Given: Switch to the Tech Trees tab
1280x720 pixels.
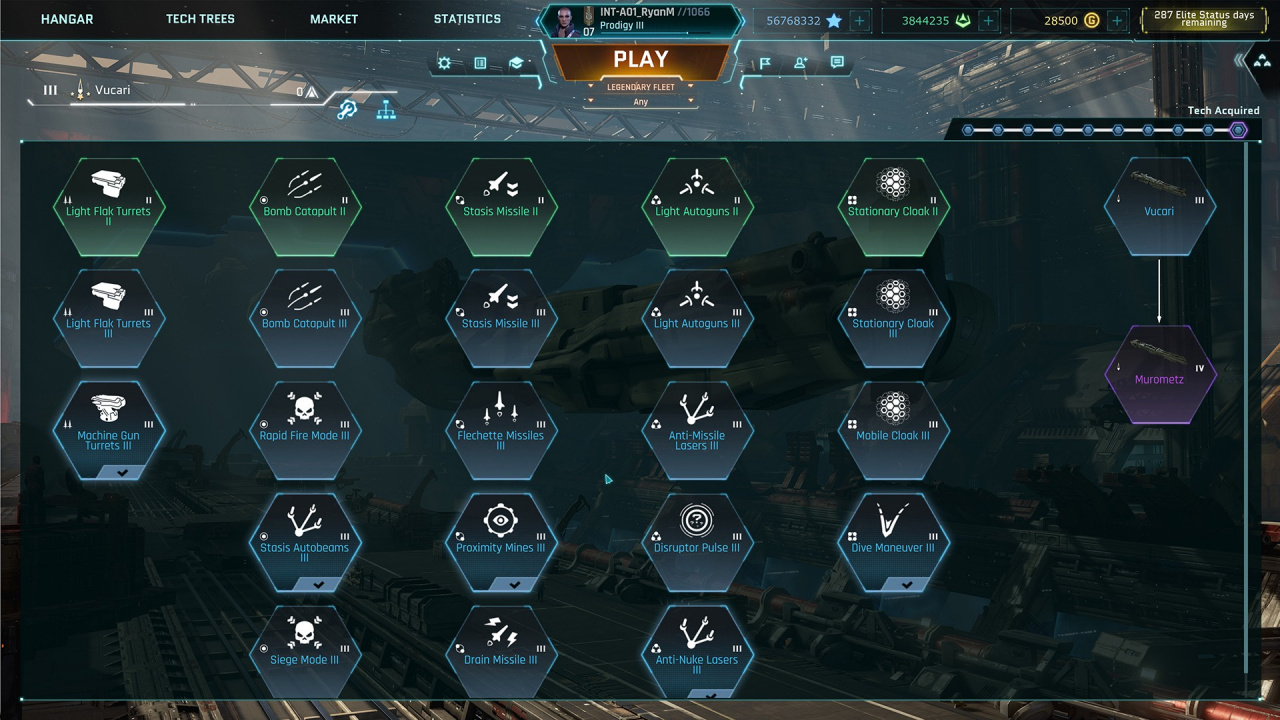Looking at the screenshot, I should [x=200, y=19].
